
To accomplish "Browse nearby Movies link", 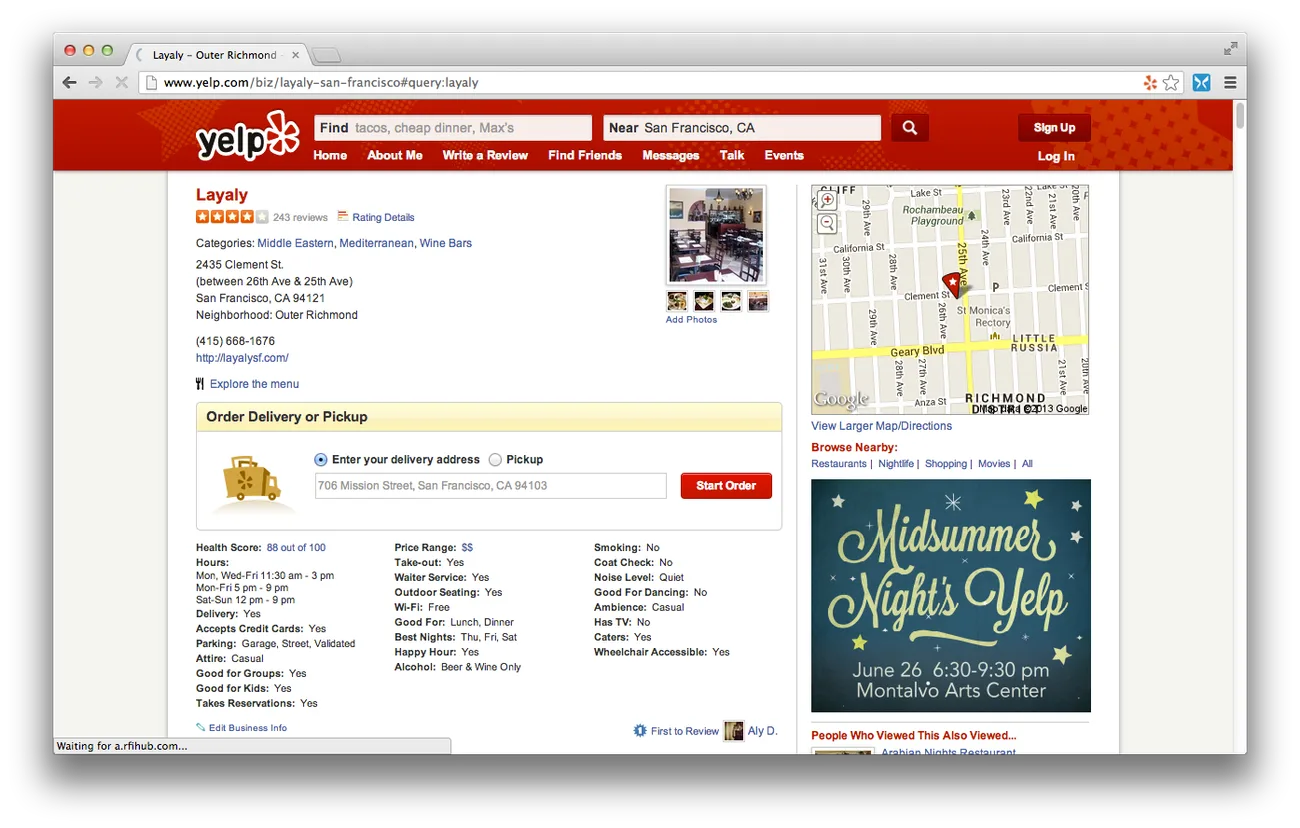I will [x=994, y=464].
